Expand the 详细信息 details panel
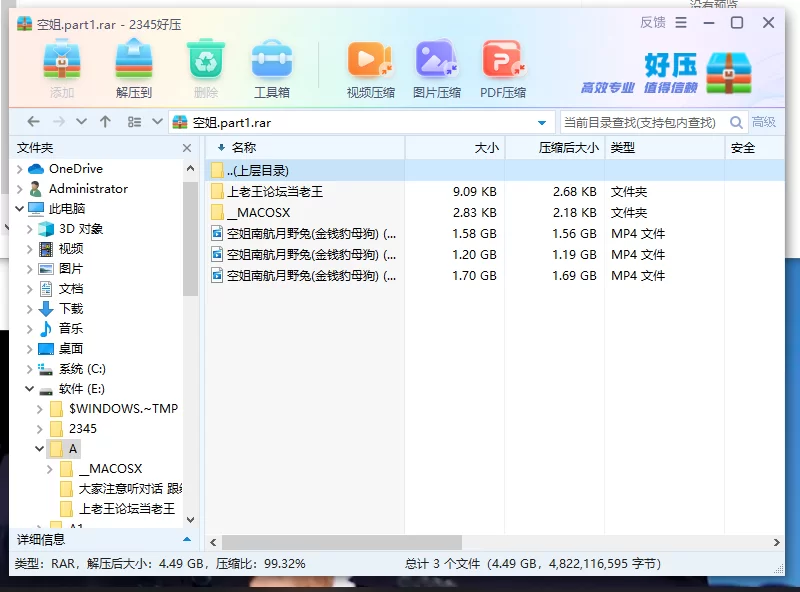 click(x=187, y=539)
